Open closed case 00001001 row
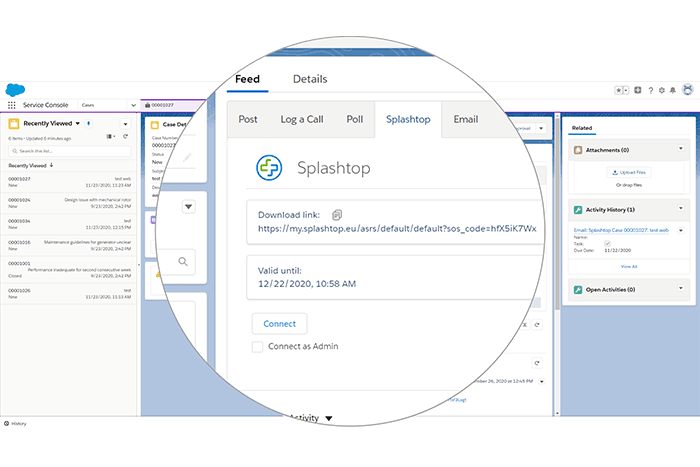Image resolution: width=700 pixels, height=467 pixels. click(x=69, y=270)
